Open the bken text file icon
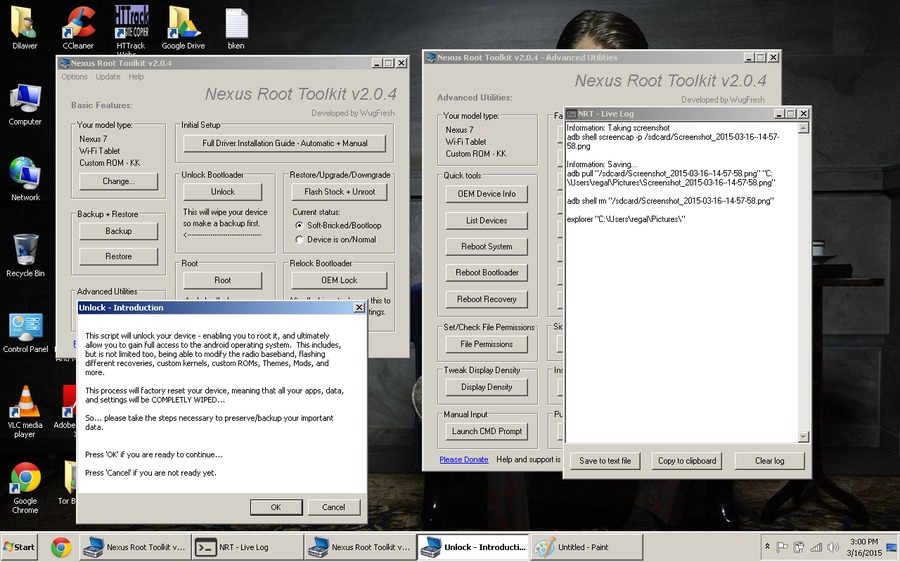 (x=236, y=28)
